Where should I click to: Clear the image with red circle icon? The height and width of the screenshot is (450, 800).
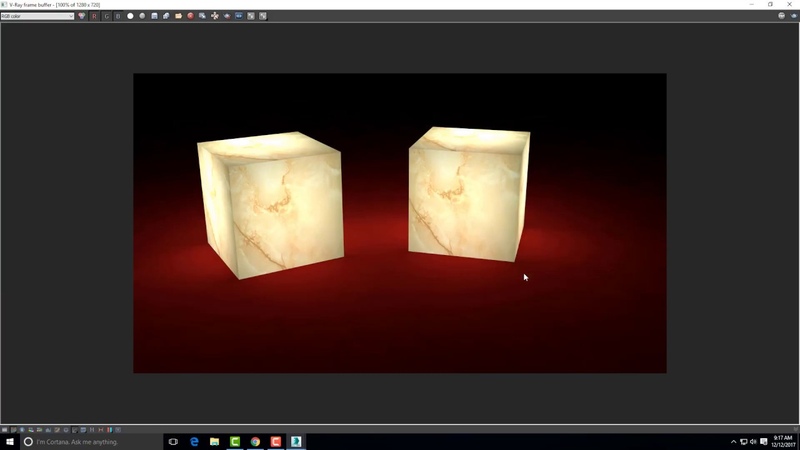[190, 16]
